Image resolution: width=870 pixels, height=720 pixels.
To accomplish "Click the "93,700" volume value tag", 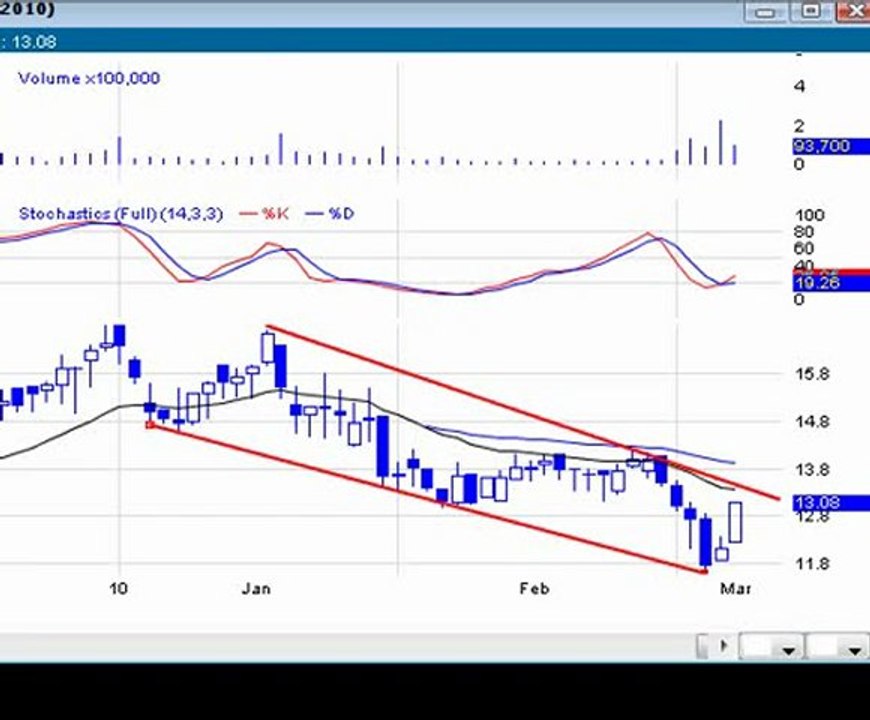I will click(831, 146).
